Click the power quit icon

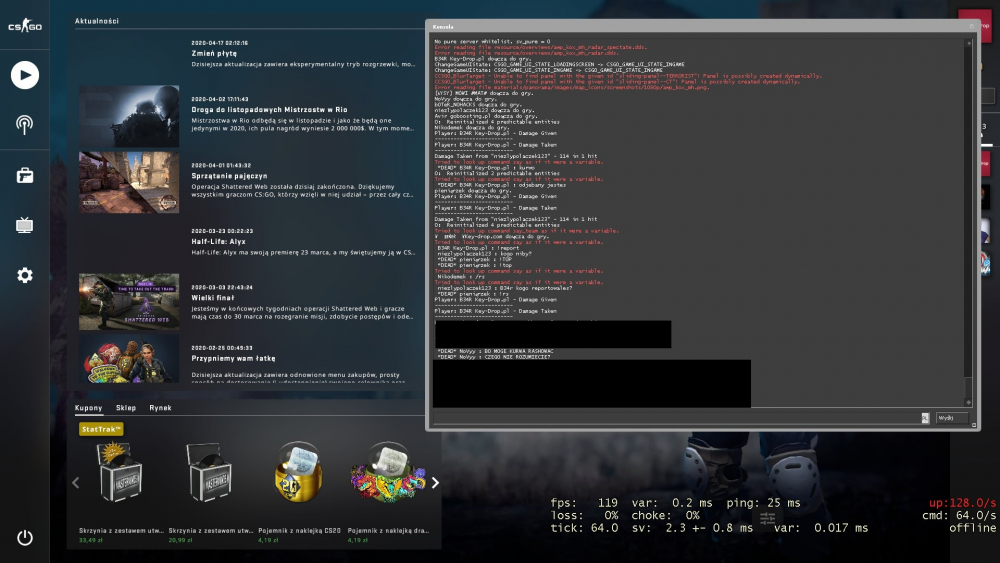point(25,538)
